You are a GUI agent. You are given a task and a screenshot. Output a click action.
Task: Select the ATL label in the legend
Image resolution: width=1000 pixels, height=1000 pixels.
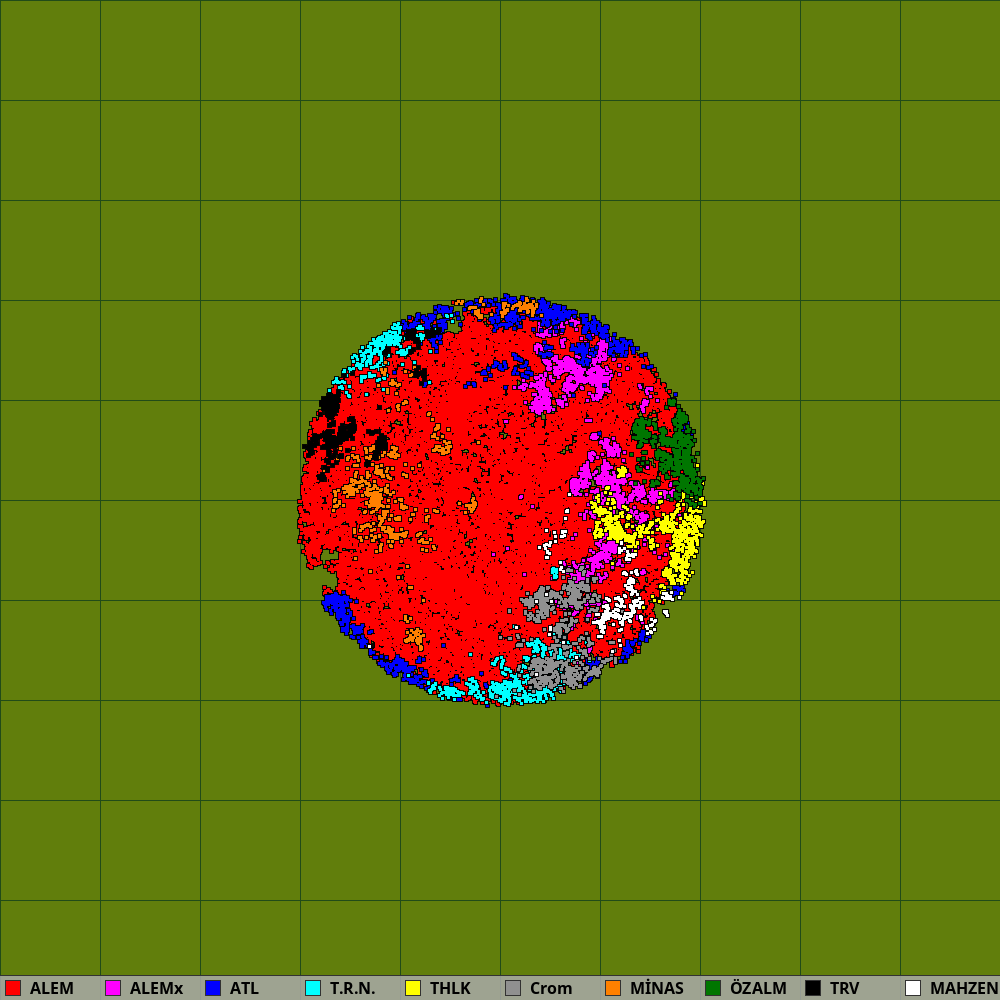point(244,989)
